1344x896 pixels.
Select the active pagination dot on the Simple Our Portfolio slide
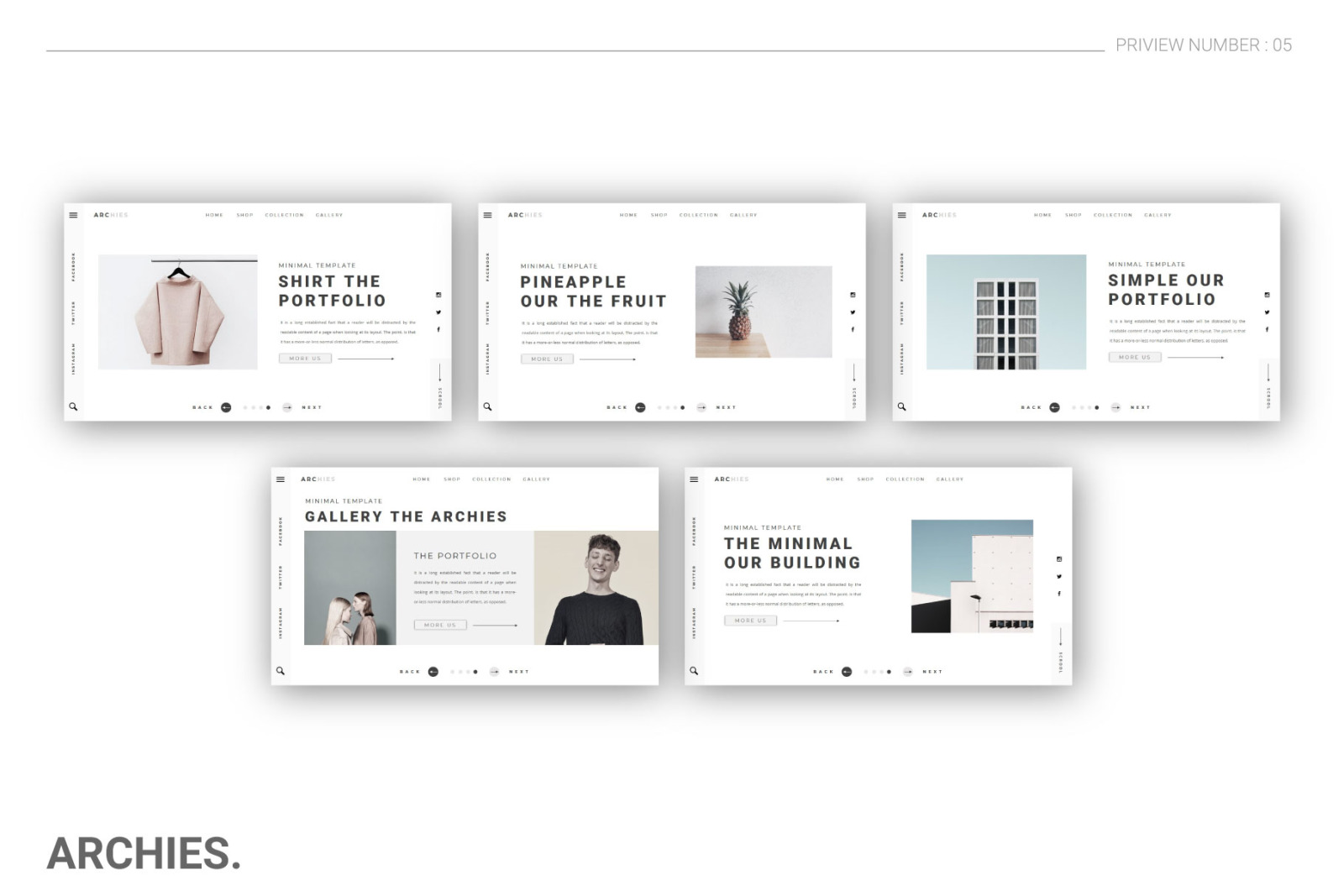1097,407
